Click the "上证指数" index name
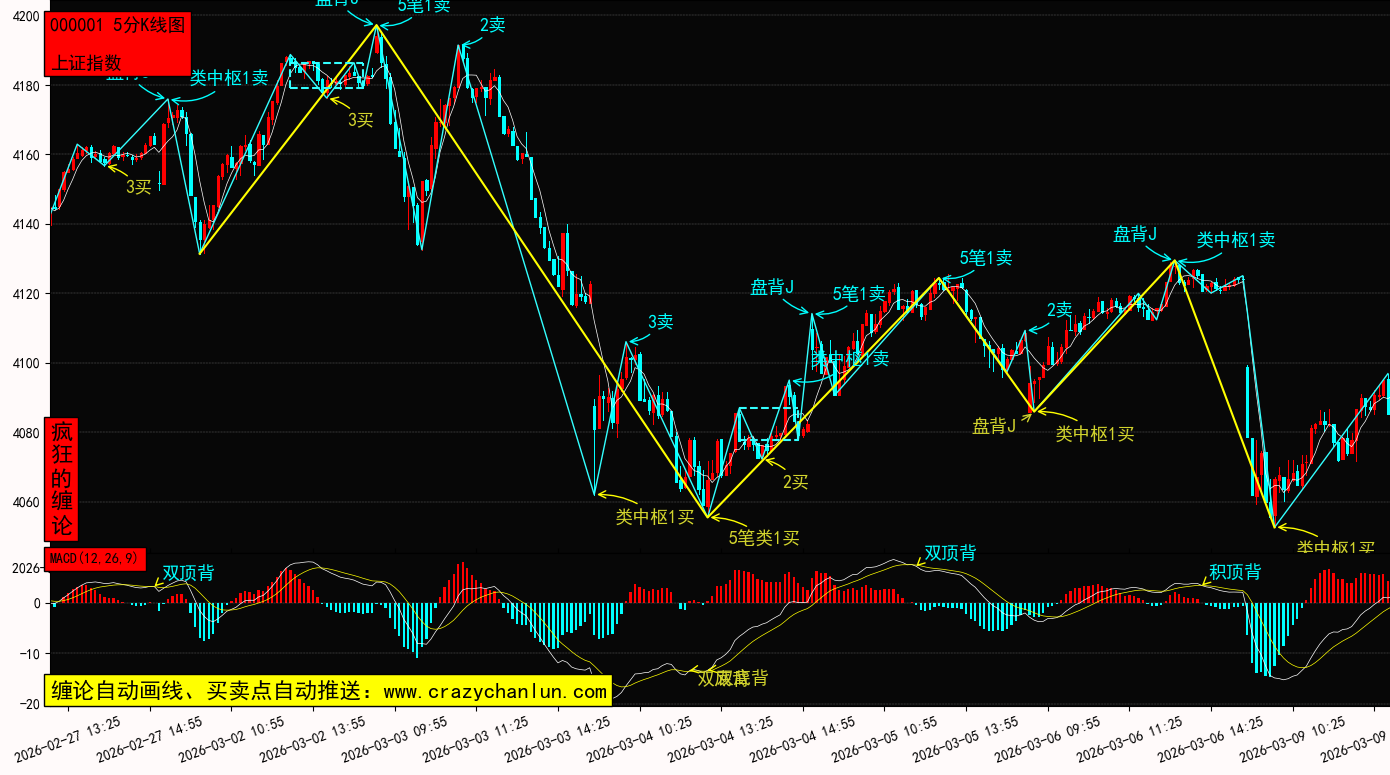Viewport: 1390px width, 775px height. (86, 62)
